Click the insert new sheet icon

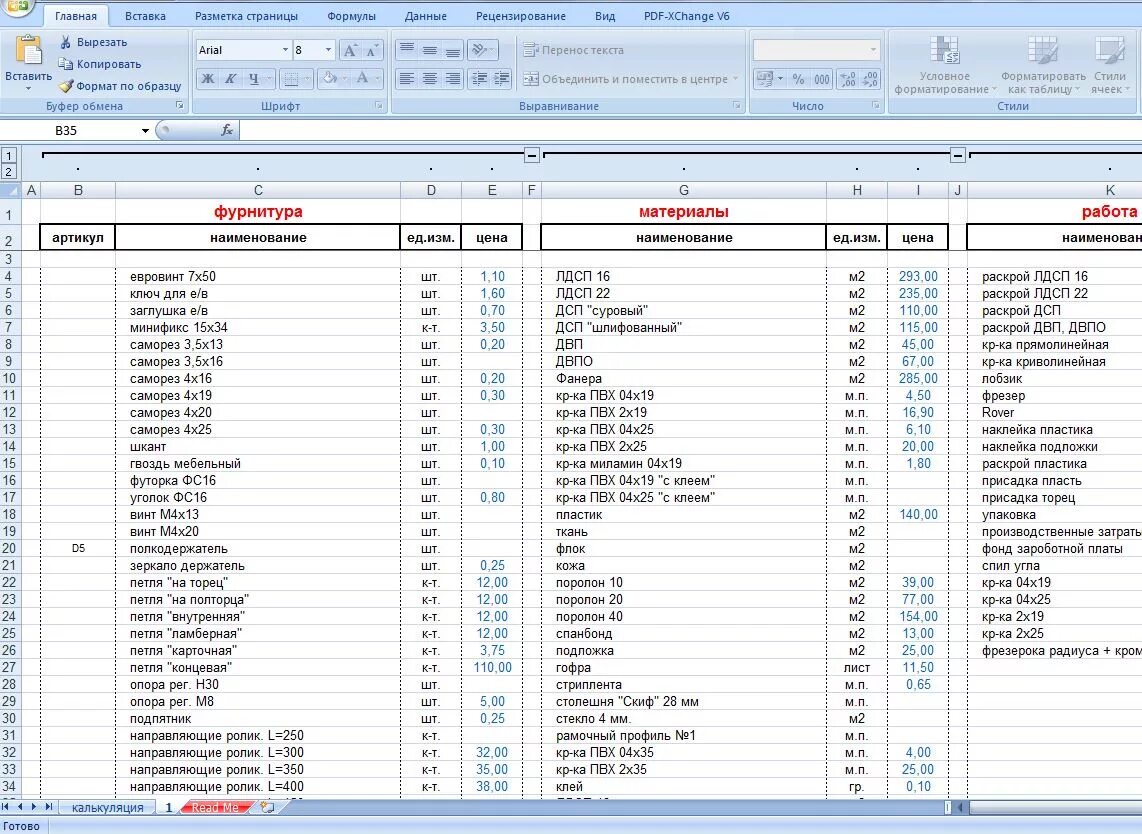pos(267,807)
